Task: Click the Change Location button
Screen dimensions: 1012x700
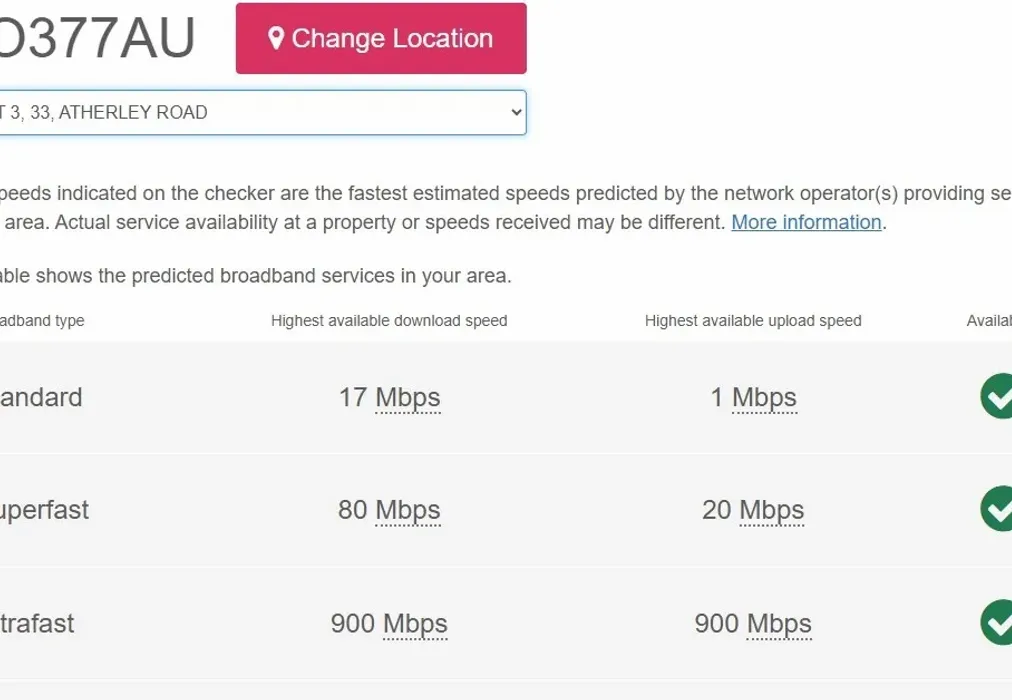Action: point(381,39)
